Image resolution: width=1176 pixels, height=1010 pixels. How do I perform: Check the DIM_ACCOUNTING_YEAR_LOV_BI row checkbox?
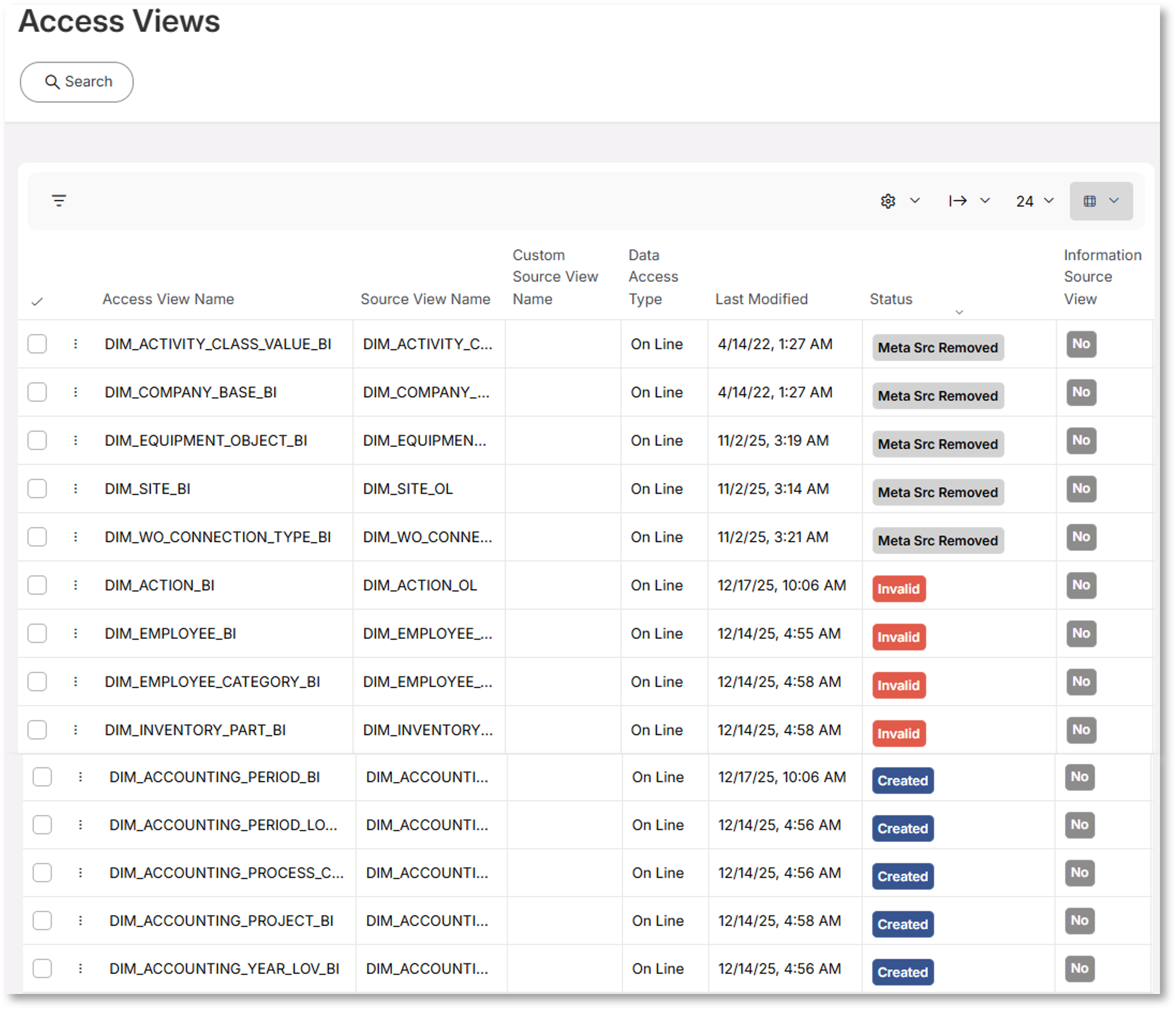point(42,969)
